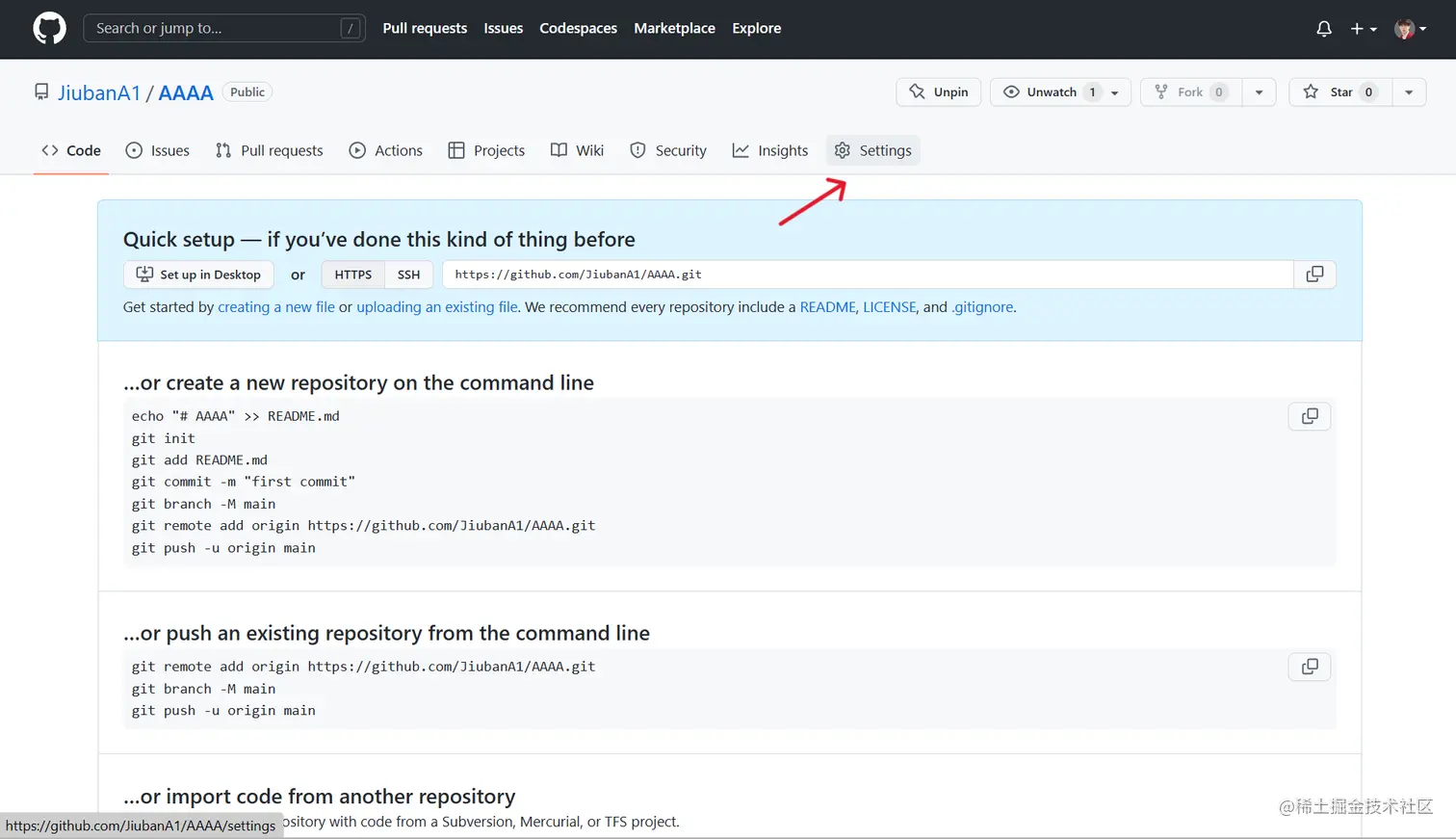This screenshot has height=839, width=1456.
Task: Open the GitHub home logo
Action: click(x=49, y=28)
